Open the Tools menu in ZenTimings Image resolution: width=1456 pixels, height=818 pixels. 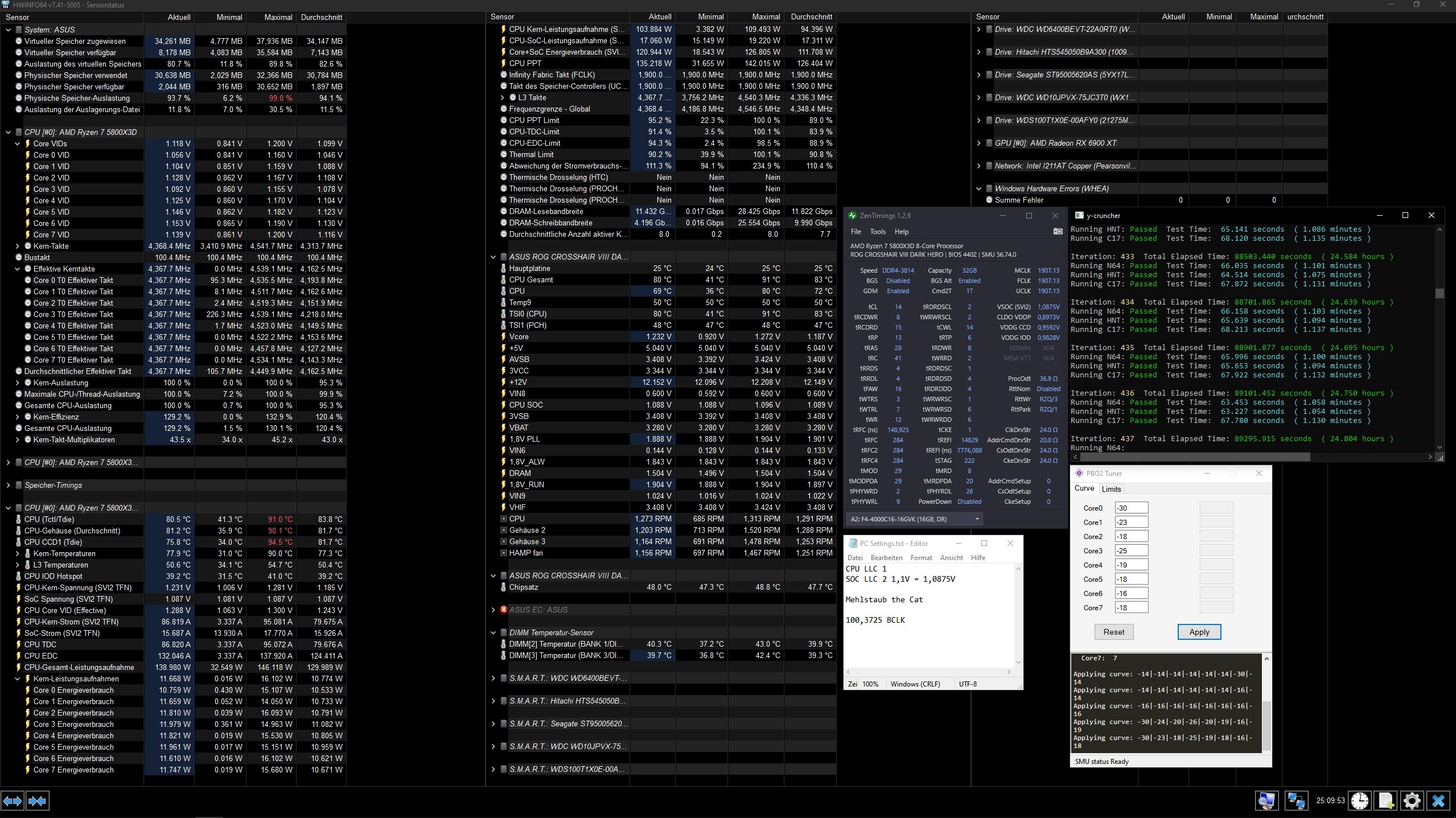tap(878, 232)
